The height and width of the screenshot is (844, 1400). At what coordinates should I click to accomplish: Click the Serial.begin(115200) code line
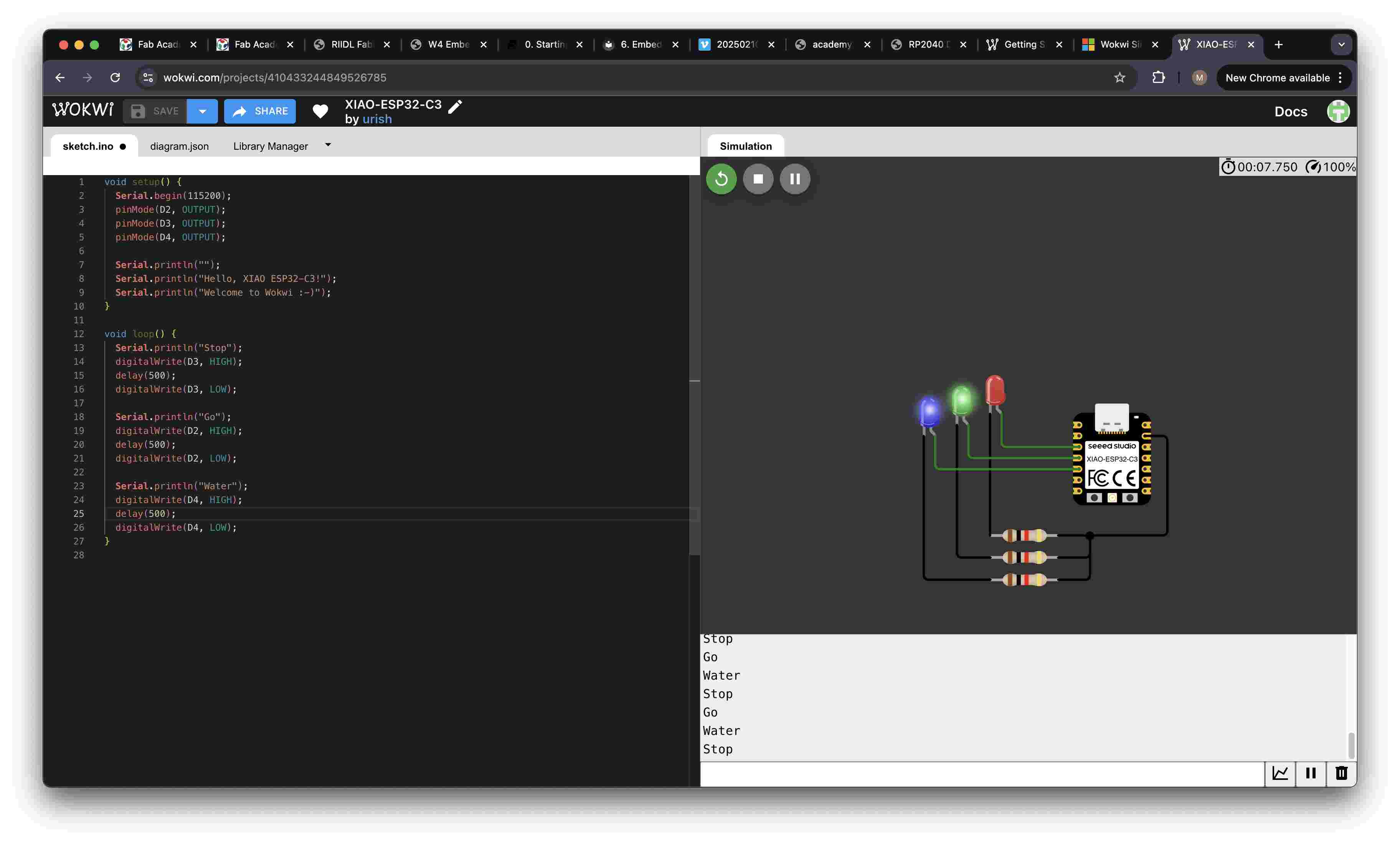click(x=173, y=195)
